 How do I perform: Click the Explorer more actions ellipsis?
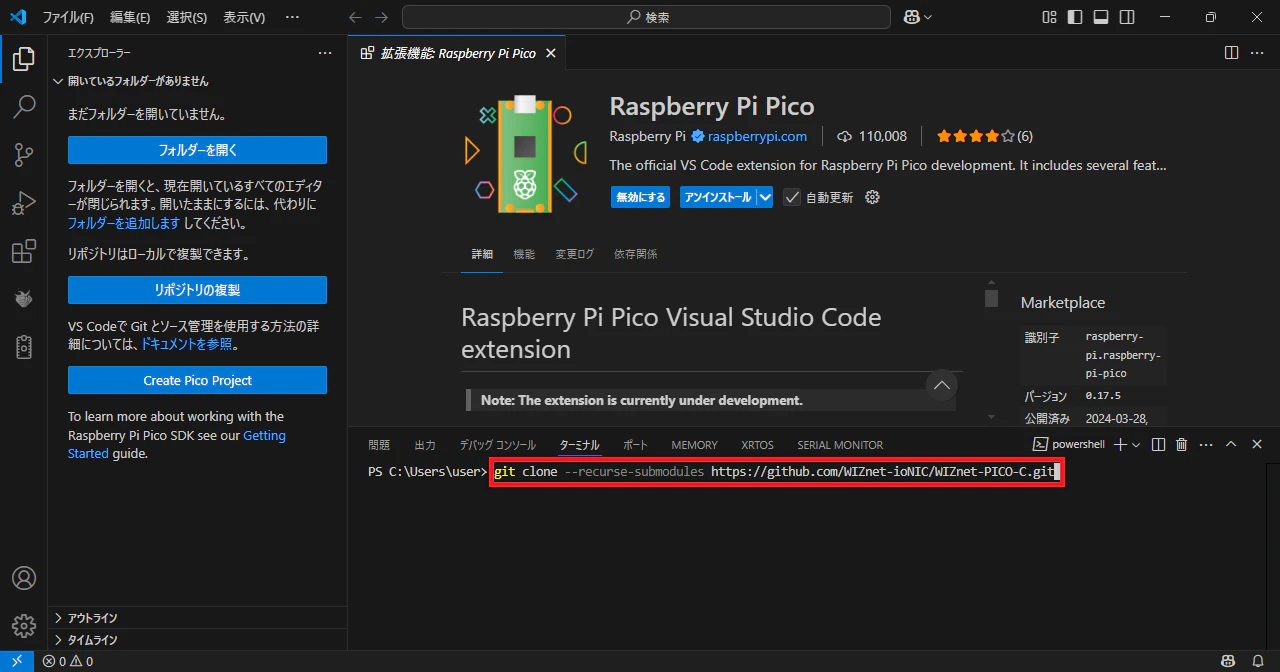325,53
